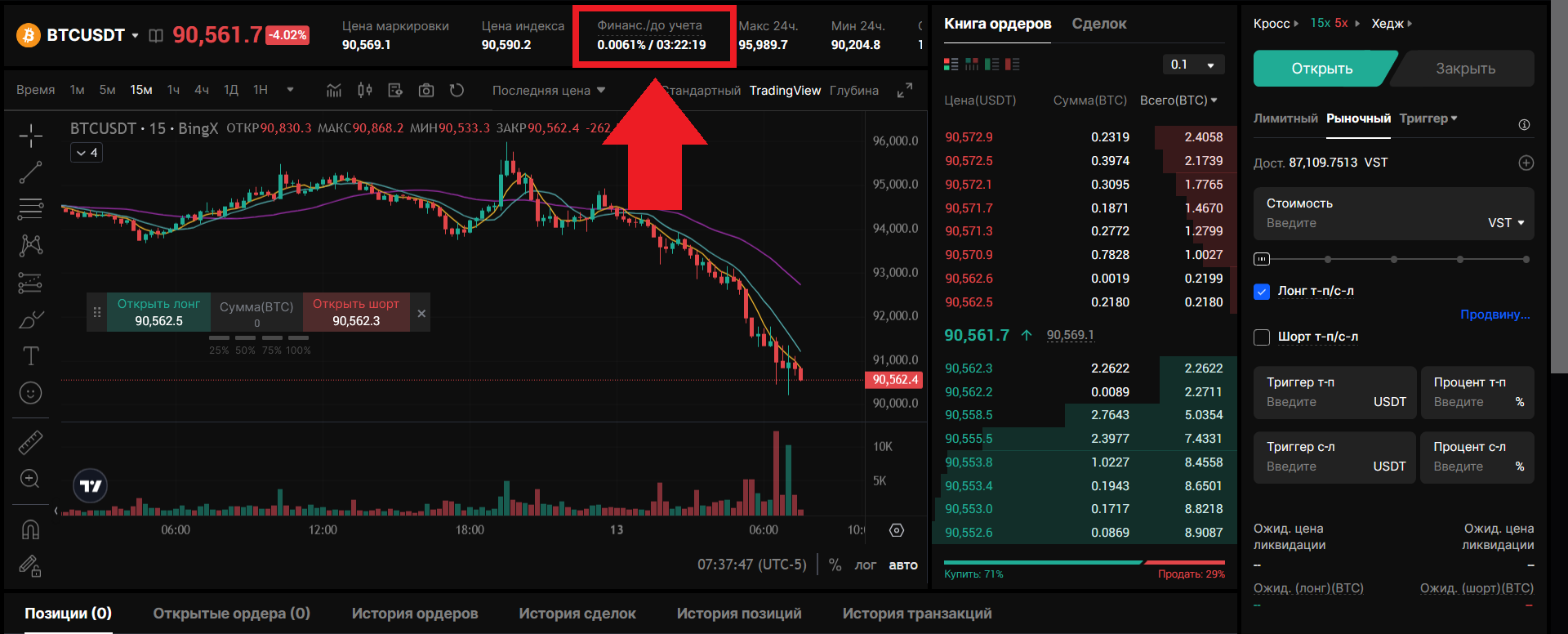Select the brush drawing tool
Image resolution: width=1568 pixels, height=634 pixels.
30,319
